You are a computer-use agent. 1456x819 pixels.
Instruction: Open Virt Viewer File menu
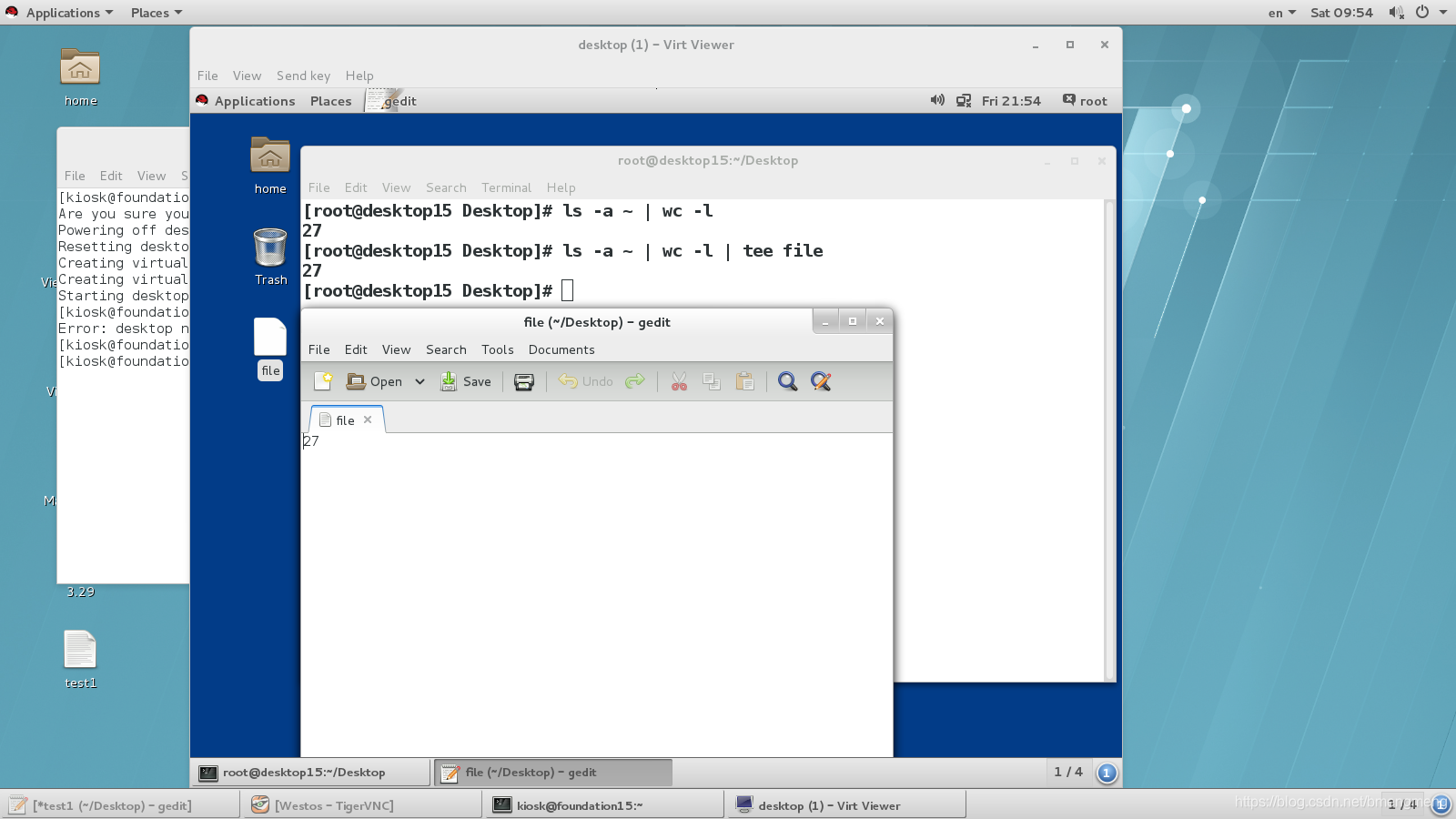tap(207, 76)
